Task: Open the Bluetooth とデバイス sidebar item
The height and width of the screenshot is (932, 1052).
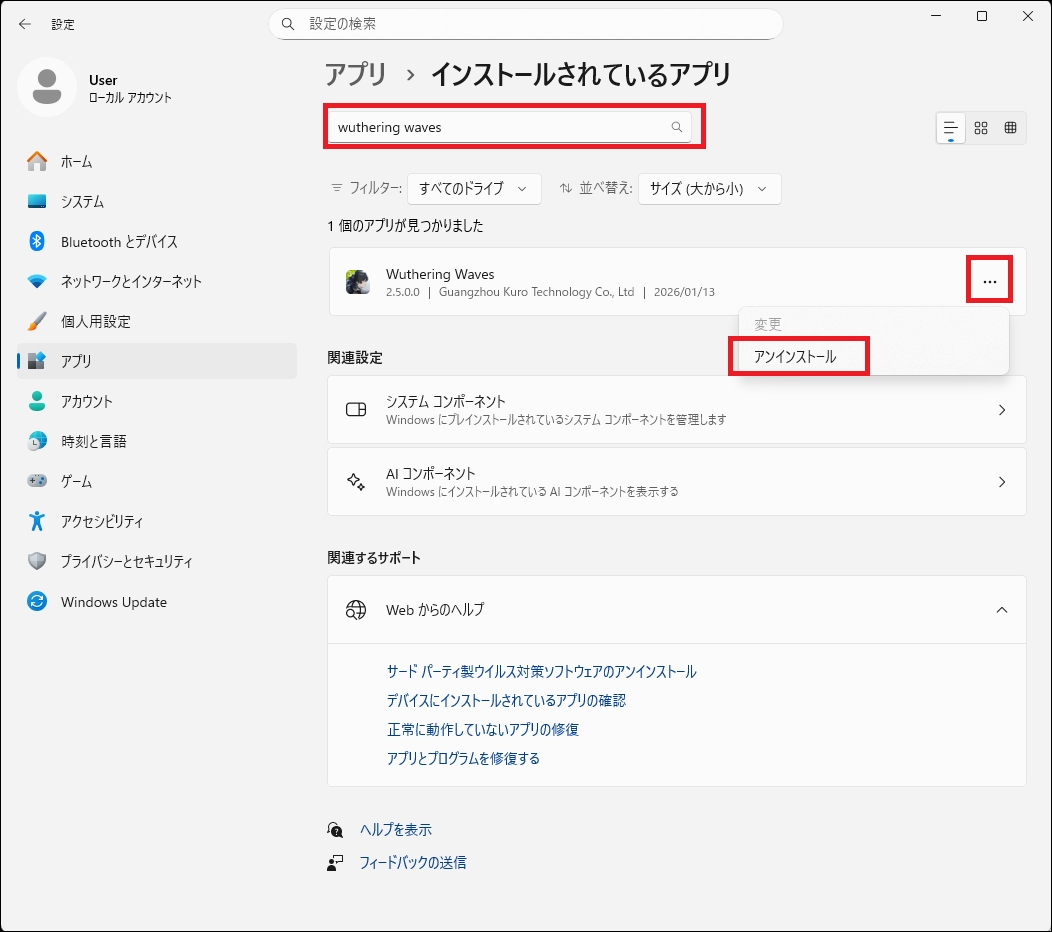Action: tap(119, 242)
